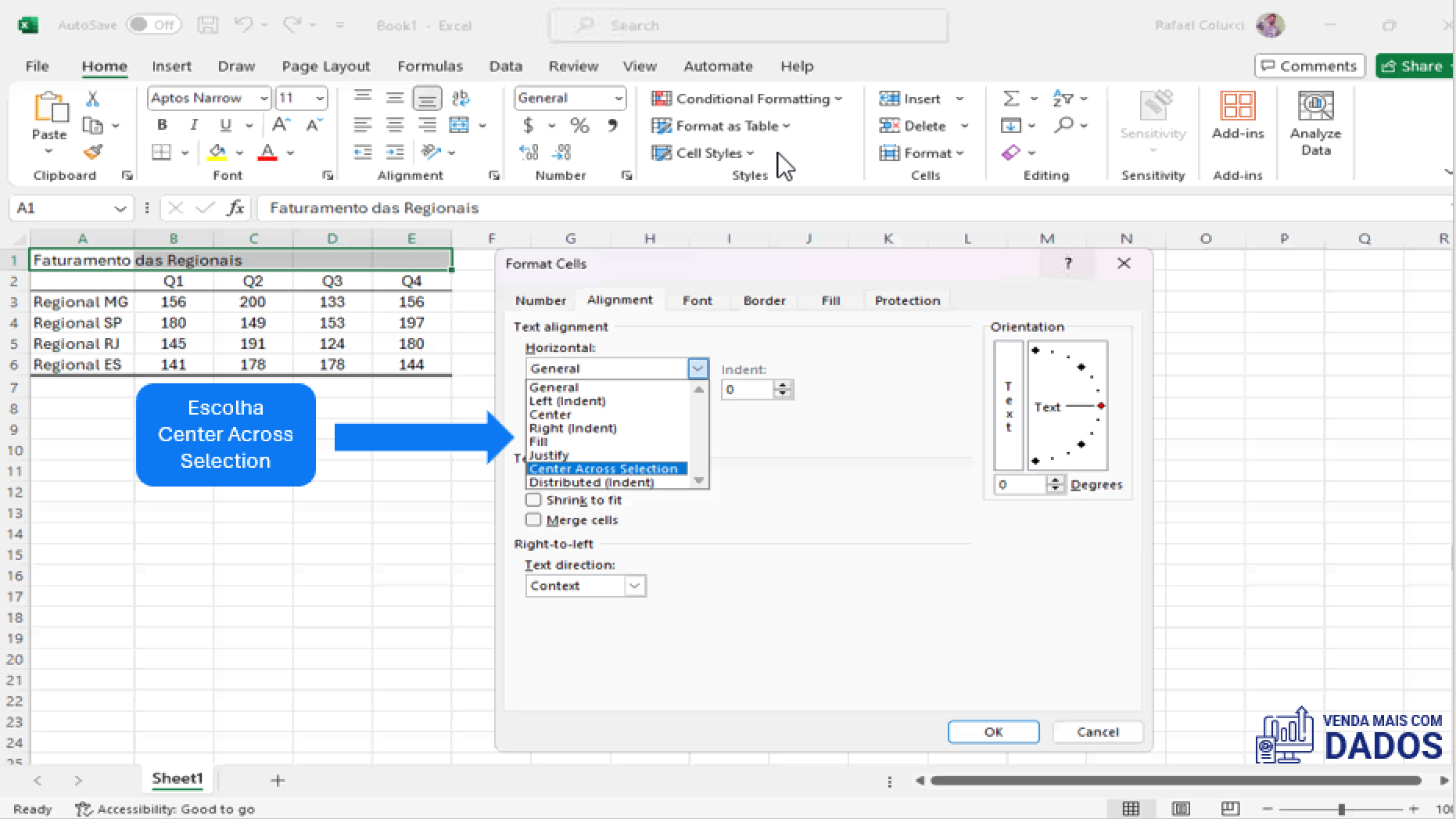Click the OK button
The height and width of the screenshot is (819, 1456).
pyautogui.click(x=993, y=731)
